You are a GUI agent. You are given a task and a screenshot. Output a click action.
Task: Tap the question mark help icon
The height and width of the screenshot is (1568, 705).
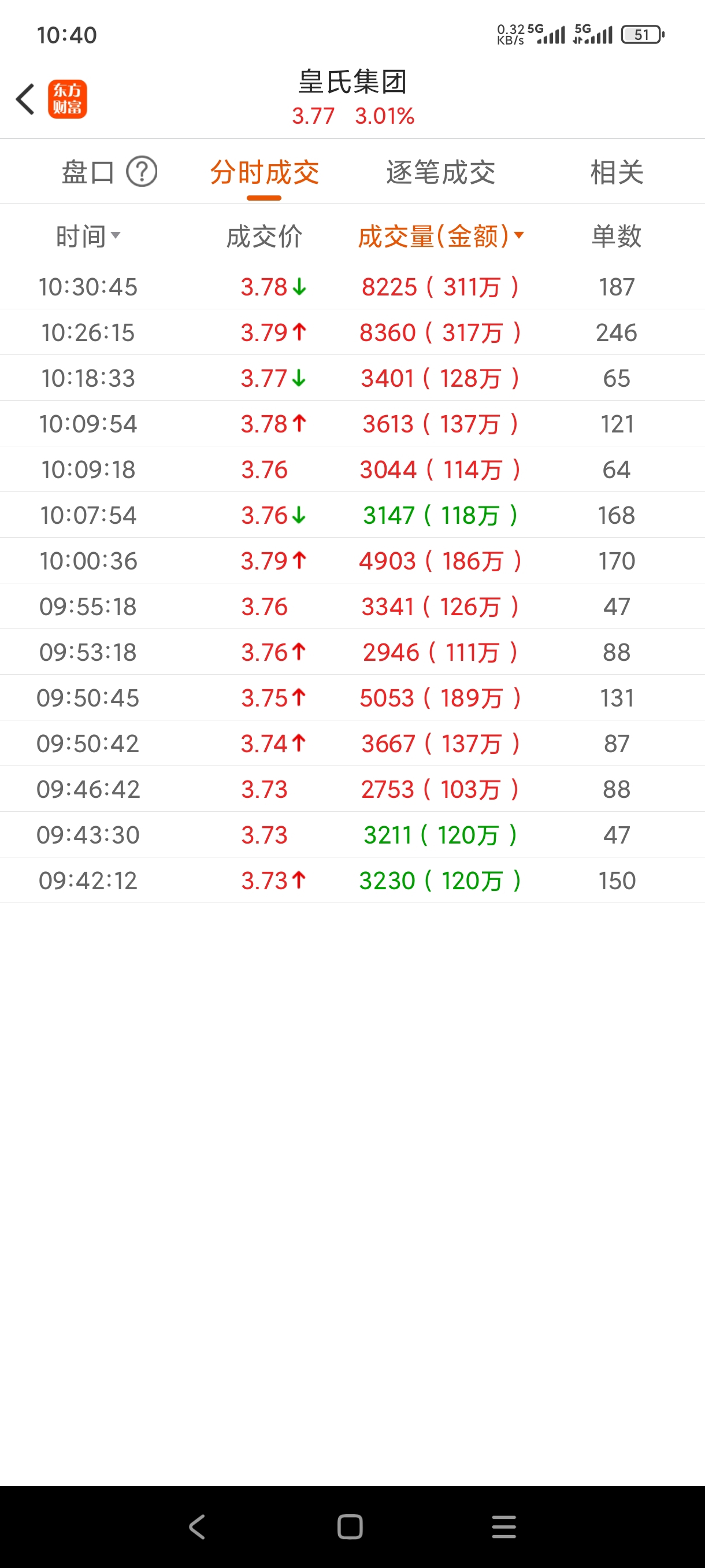142,172
